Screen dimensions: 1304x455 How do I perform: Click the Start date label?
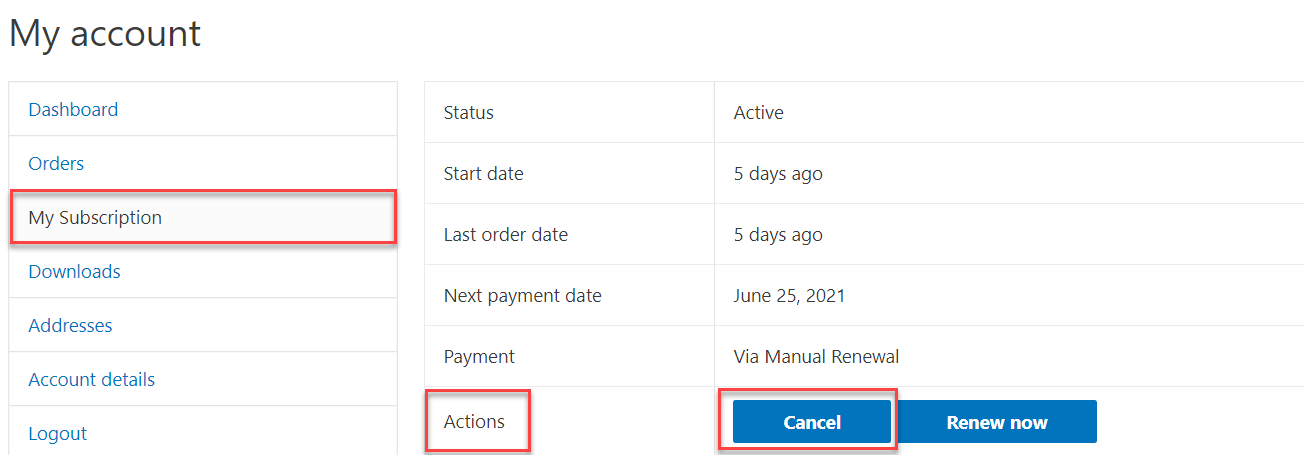click(483, 174)
